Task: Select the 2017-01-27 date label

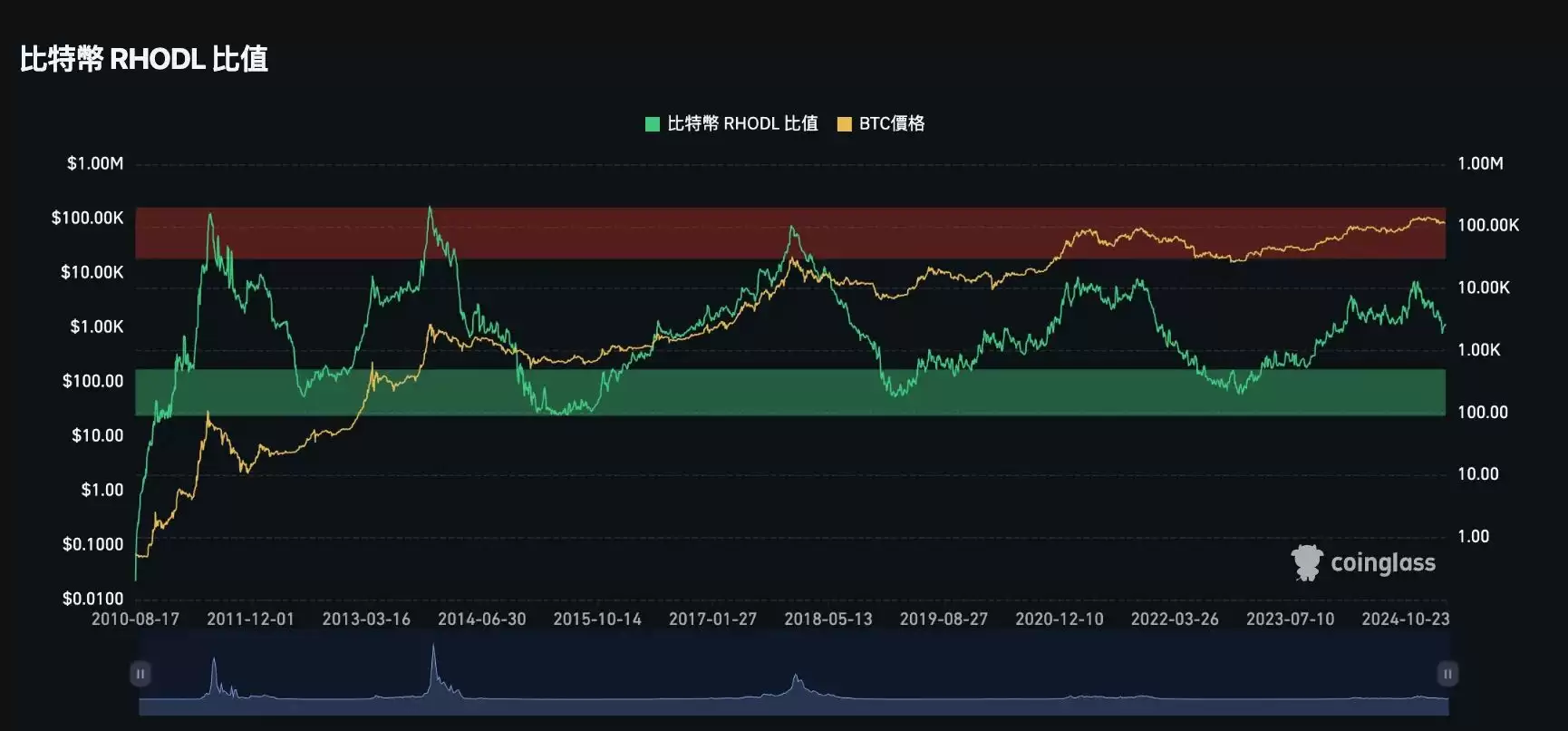Action: tap(712, 619)
